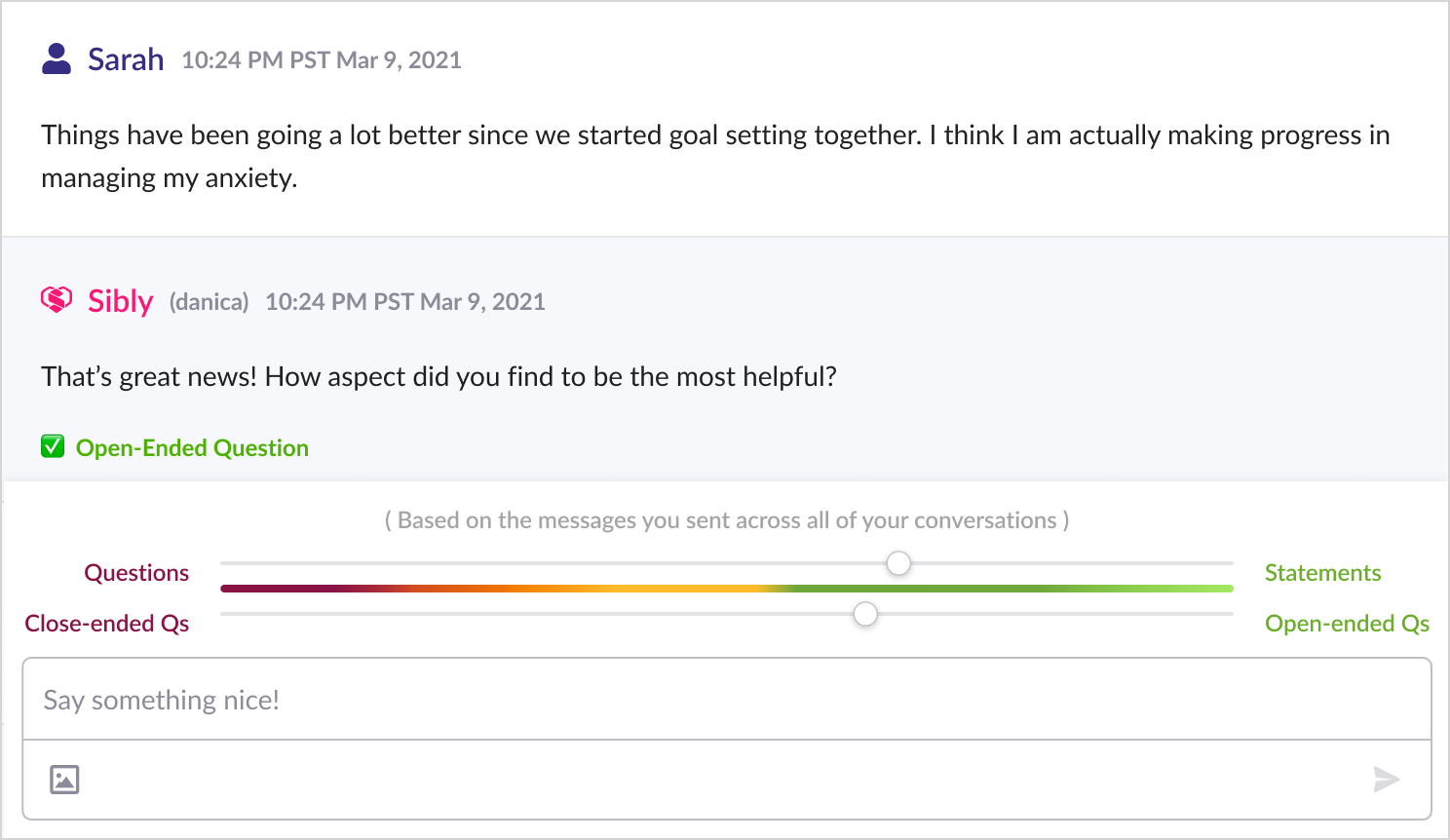Click the (danica) agent label
This screenshot has height=840, width=1450.
(x=210, y=302)
